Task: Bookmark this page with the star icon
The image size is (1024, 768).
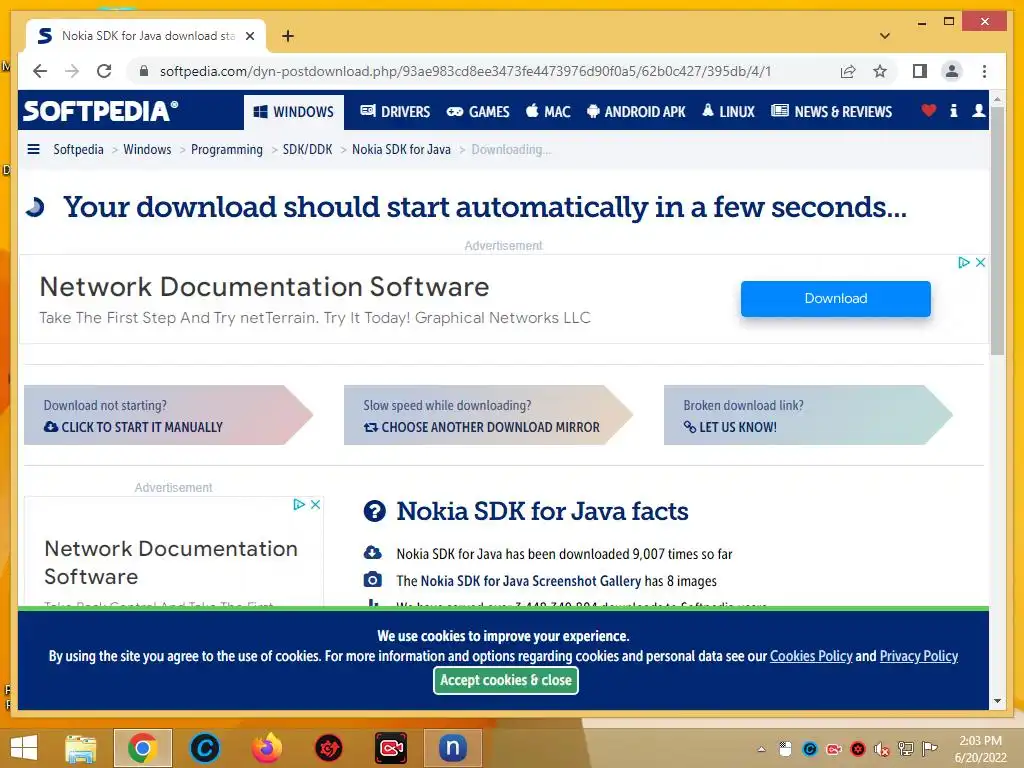Action: pyautogui.click(x=880, y=71)
